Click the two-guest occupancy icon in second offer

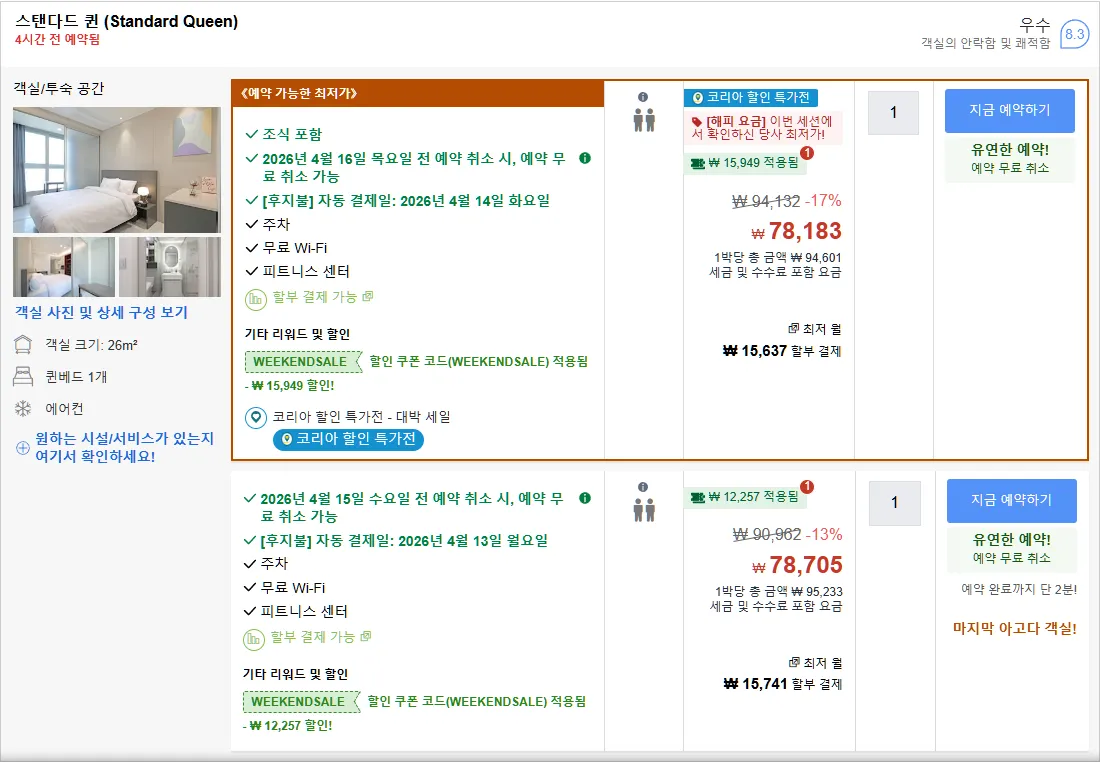coord(644,510)
